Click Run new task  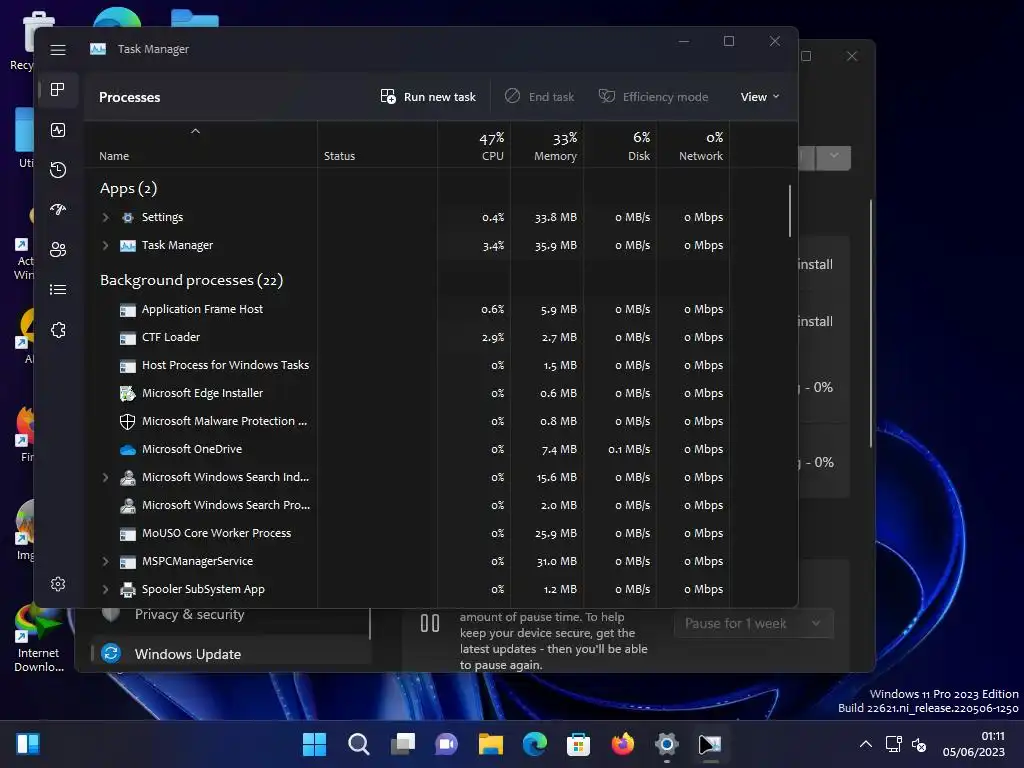(x=428, y=97)
